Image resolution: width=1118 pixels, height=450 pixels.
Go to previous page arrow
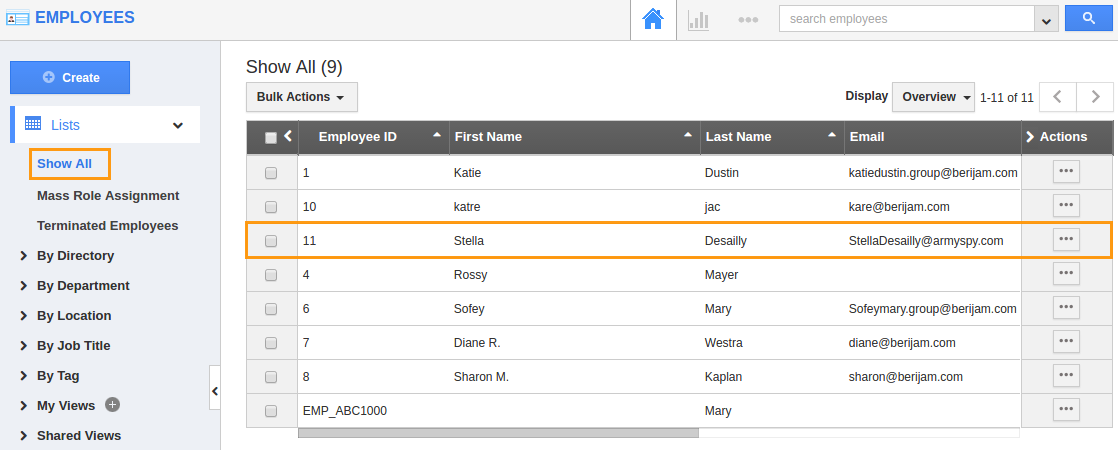point(1058,97)
